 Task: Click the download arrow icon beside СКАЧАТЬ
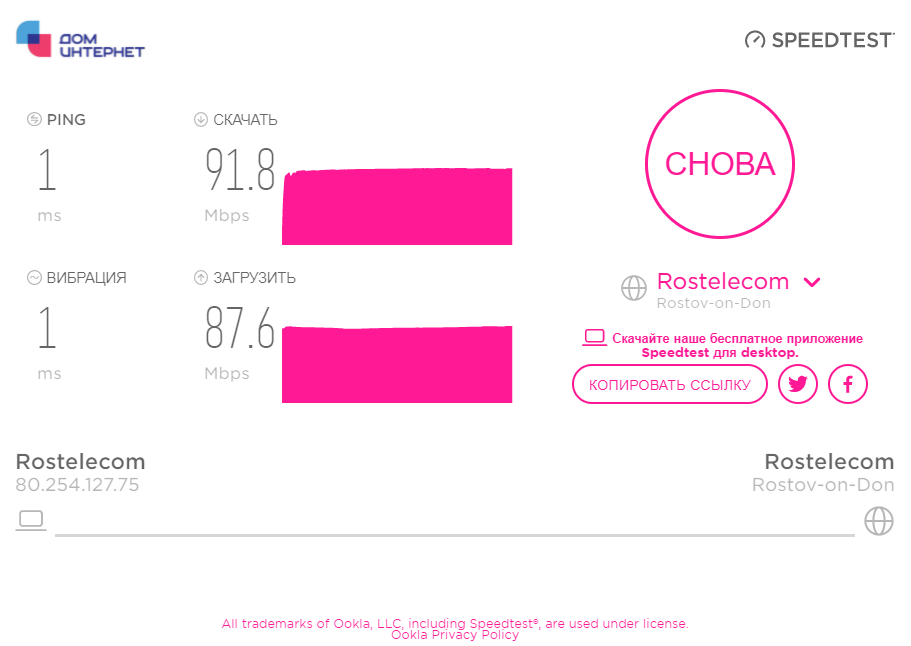tap(200, 119)
